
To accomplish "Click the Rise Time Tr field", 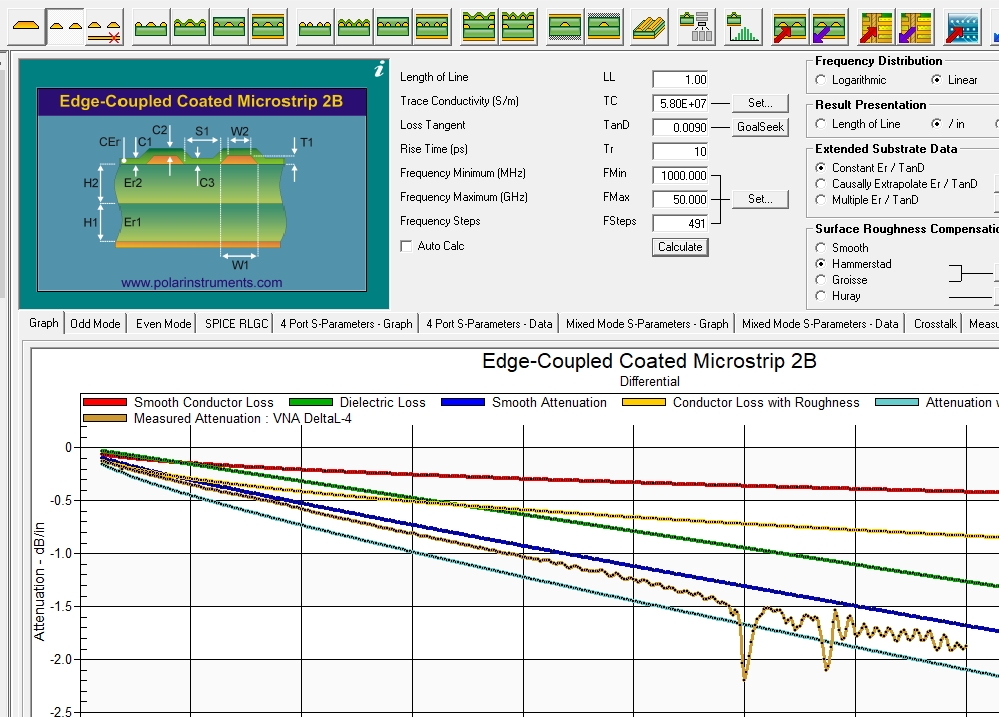I will [x=680, y=152].
